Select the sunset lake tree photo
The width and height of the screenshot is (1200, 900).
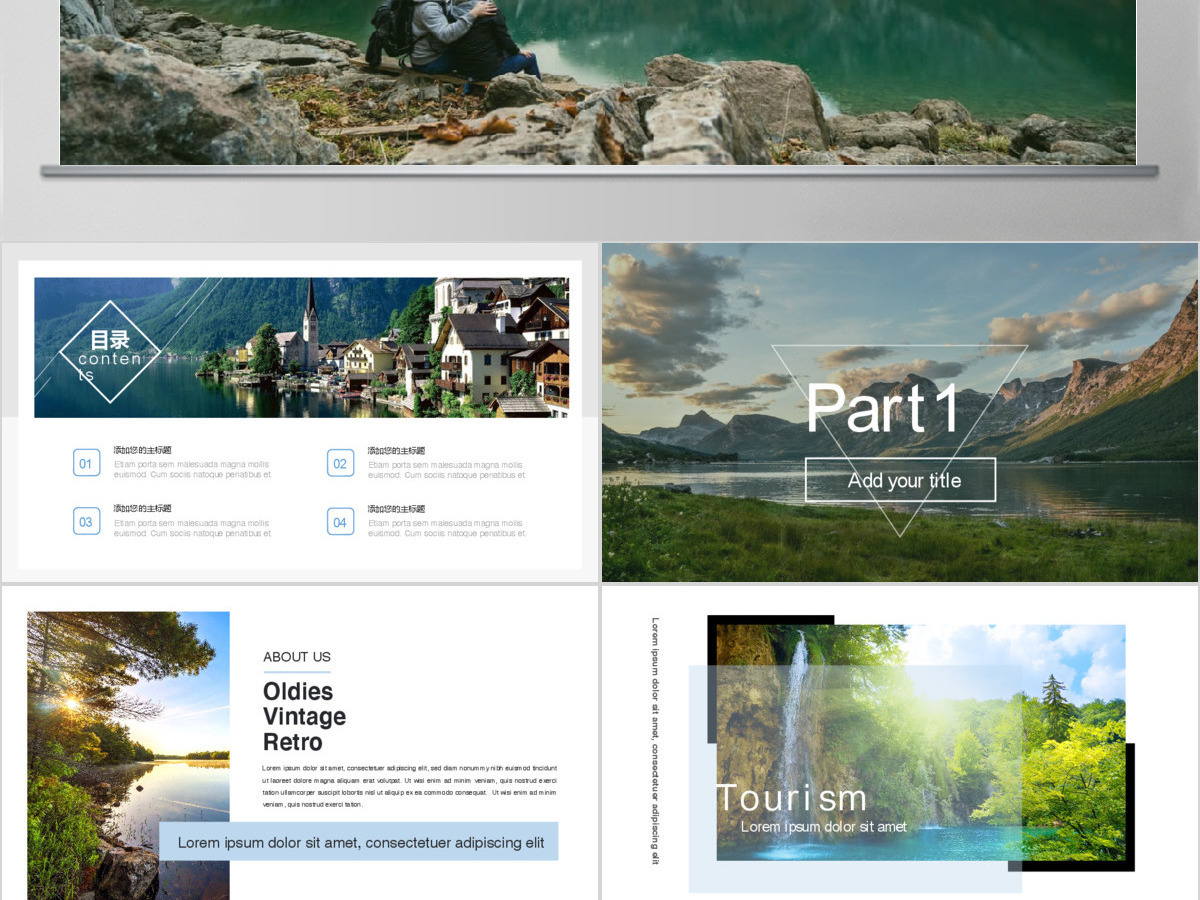click(x=128, y=755)
